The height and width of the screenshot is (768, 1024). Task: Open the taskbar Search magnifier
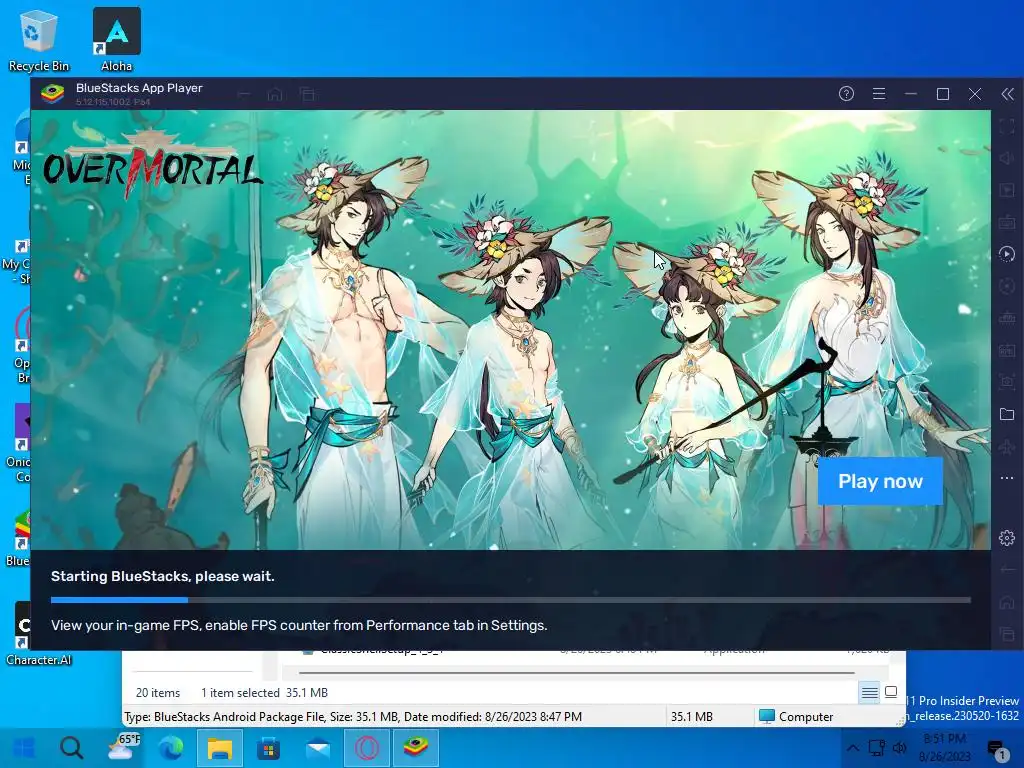click(x=72, y=748)
